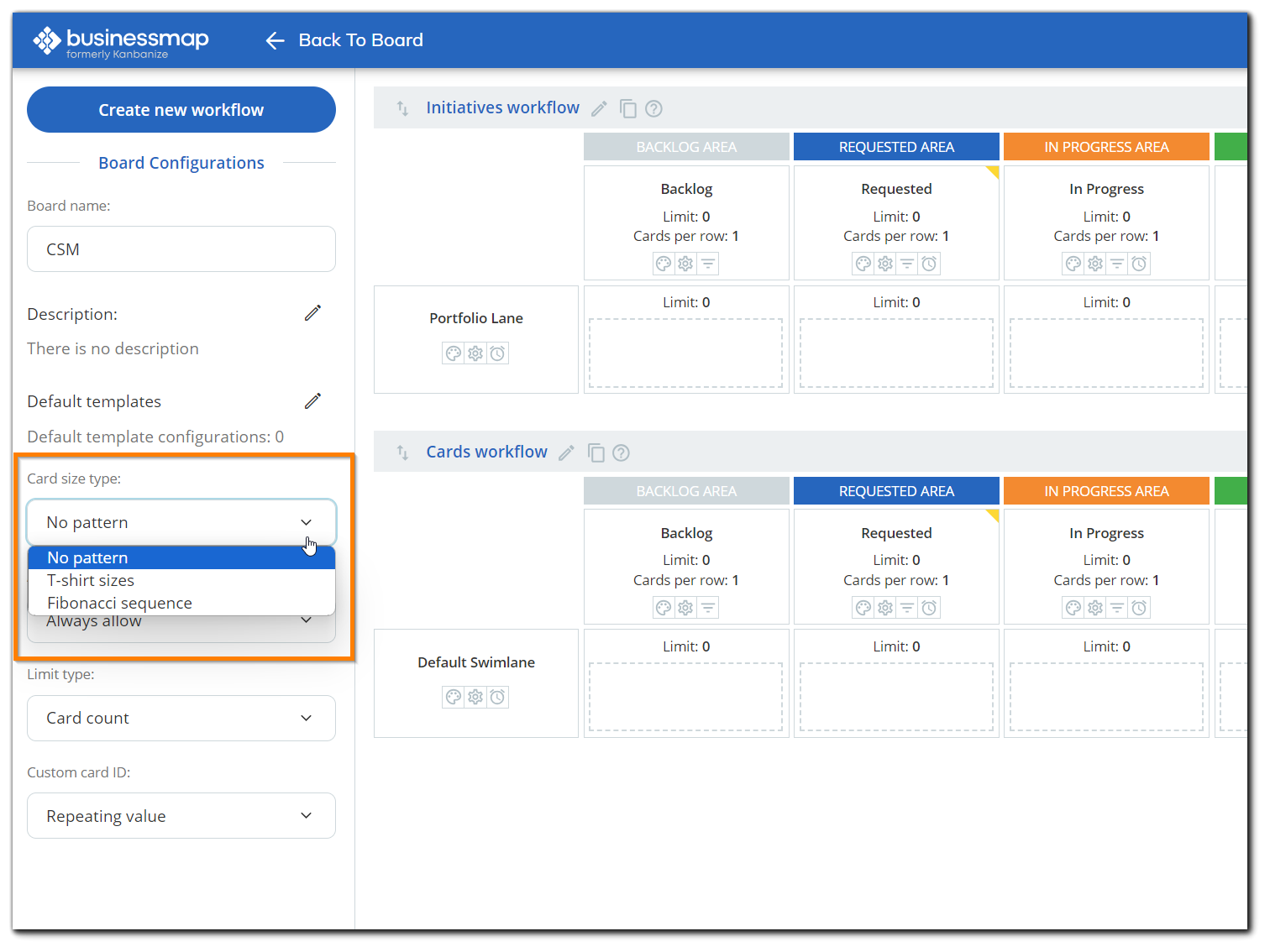Open the Limit type dropdown showing Card count
The height and width of the screenshot is (952, 1270).
(181, 718)
